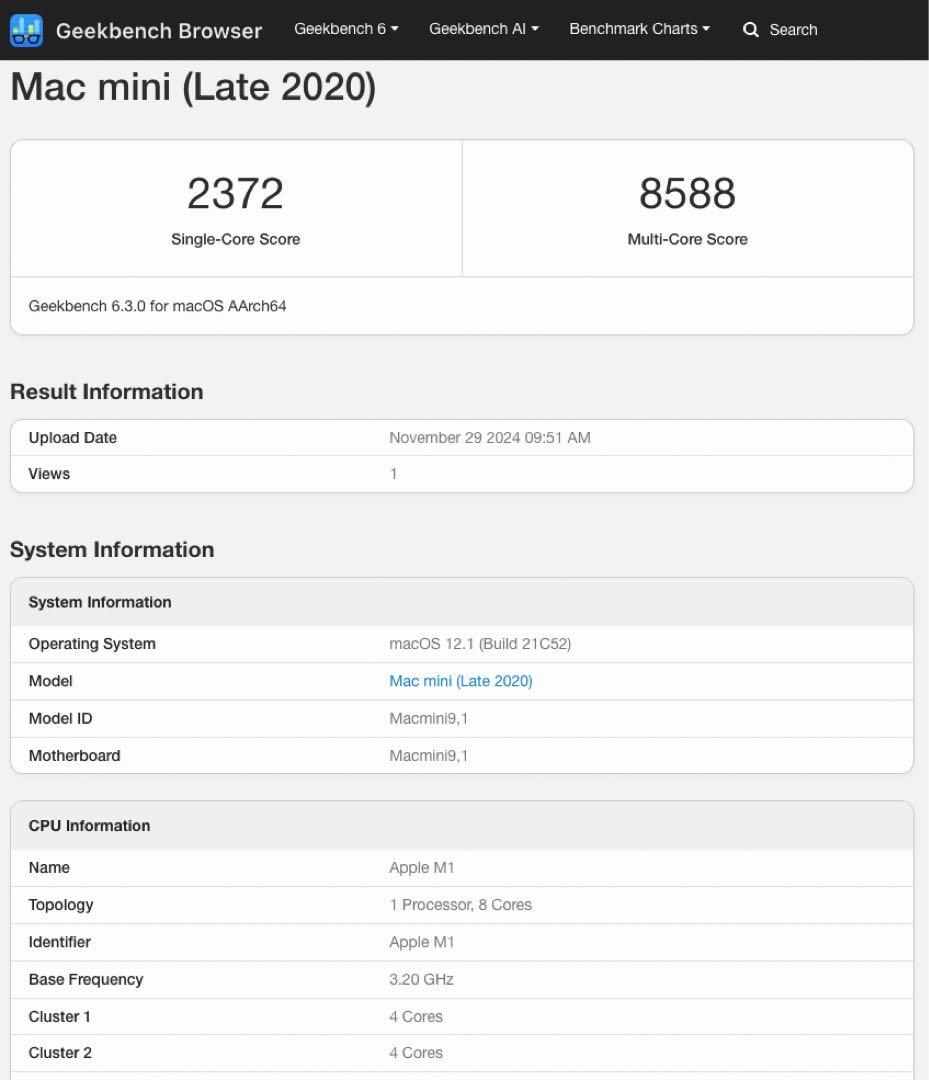Select the Geekbench AI menu item
The image size is (929, 1080).
point(483,29)
